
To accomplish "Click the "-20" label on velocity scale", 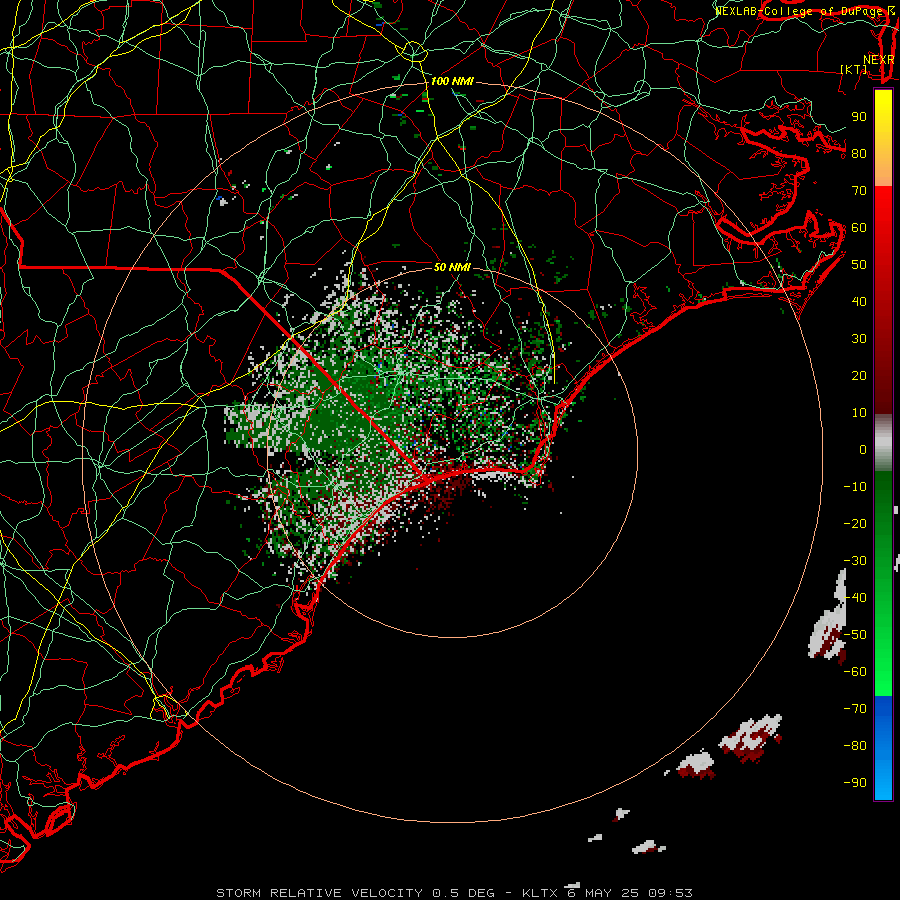I will click(x=855, y=524).
